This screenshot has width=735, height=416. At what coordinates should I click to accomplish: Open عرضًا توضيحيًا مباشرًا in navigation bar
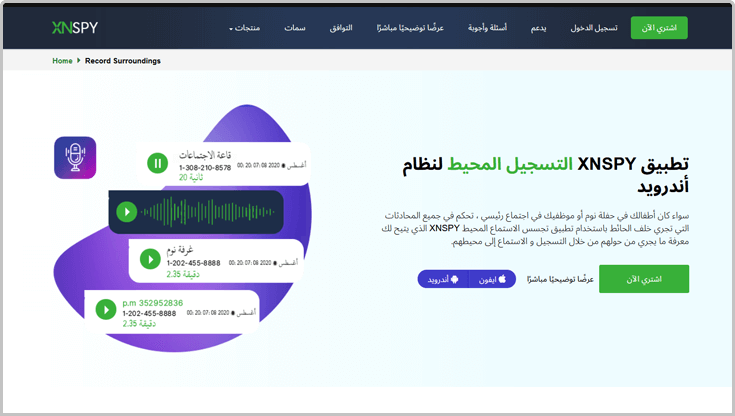tap(410, 28)
